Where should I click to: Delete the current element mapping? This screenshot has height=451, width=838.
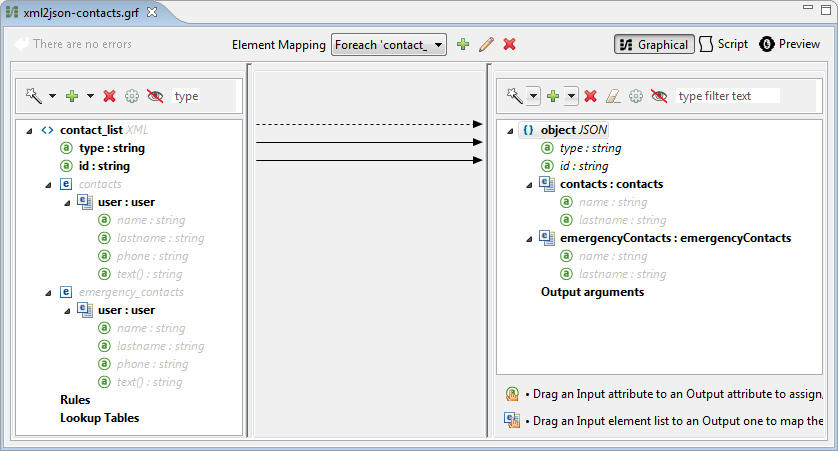pos(509,44)
